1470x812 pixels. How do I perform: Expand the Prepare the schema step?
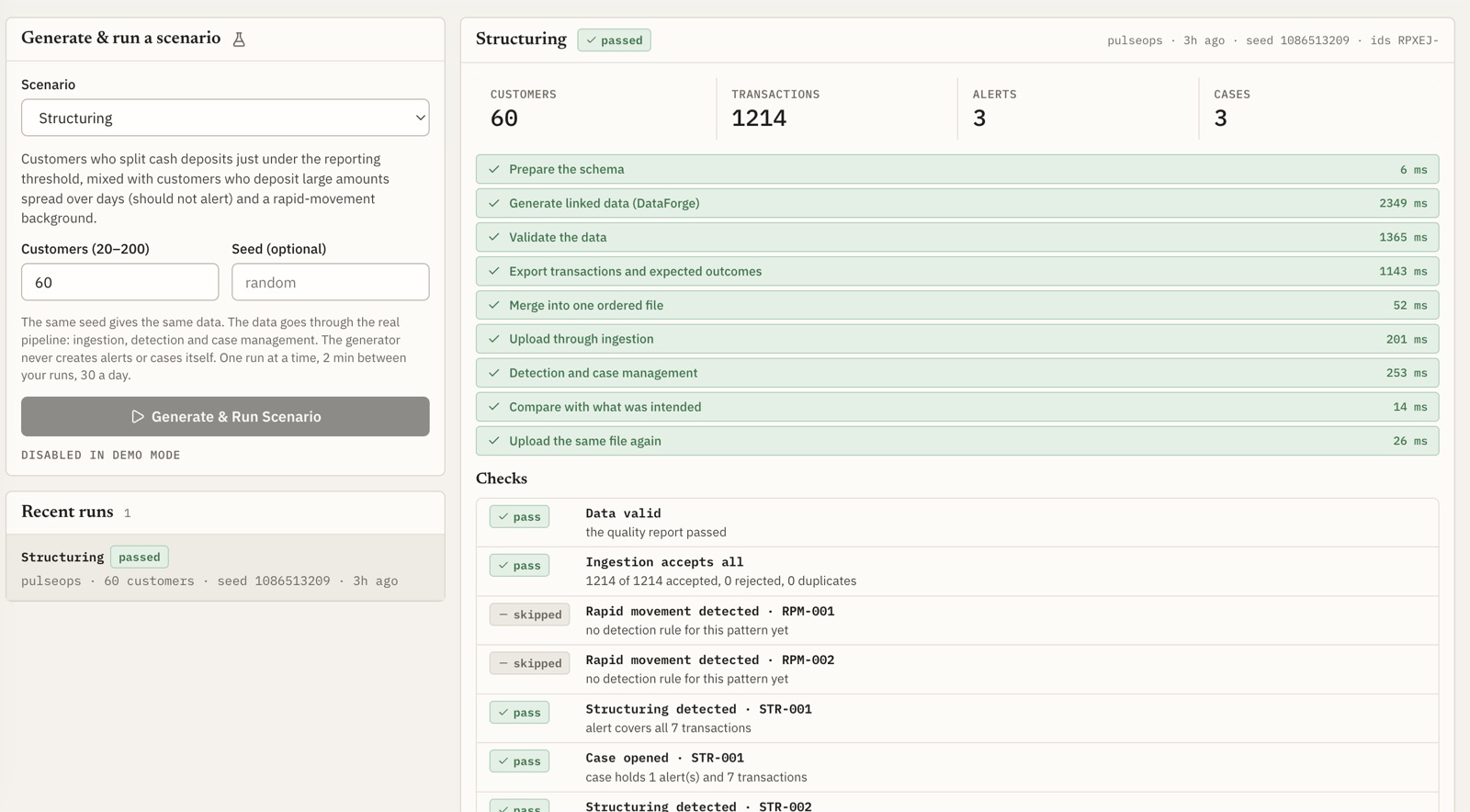pos(957,169)
